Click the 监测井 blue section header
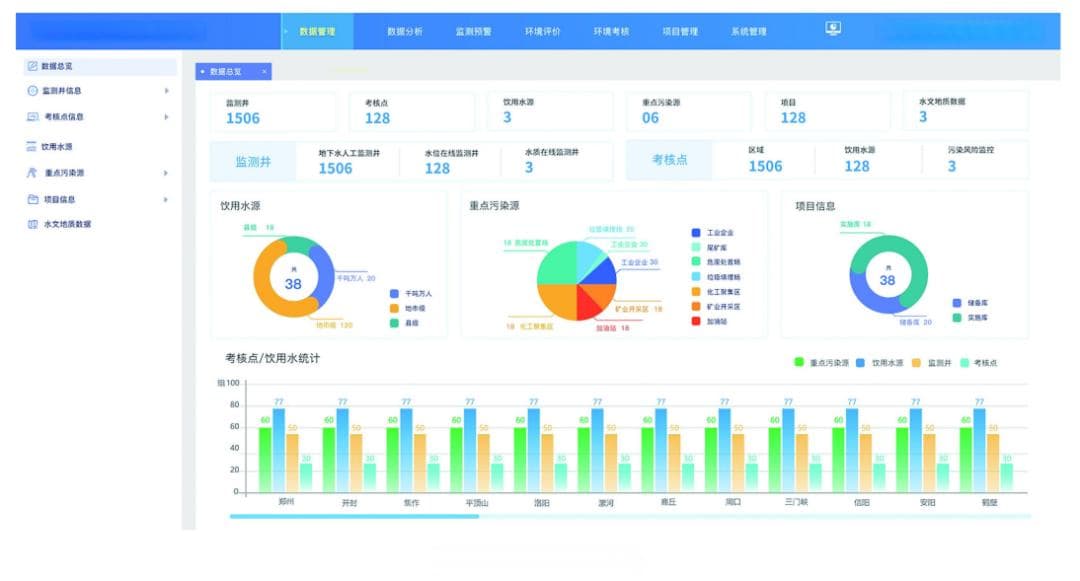Image resolution: width=1080 pixels, height=581 pixels. 253,162
